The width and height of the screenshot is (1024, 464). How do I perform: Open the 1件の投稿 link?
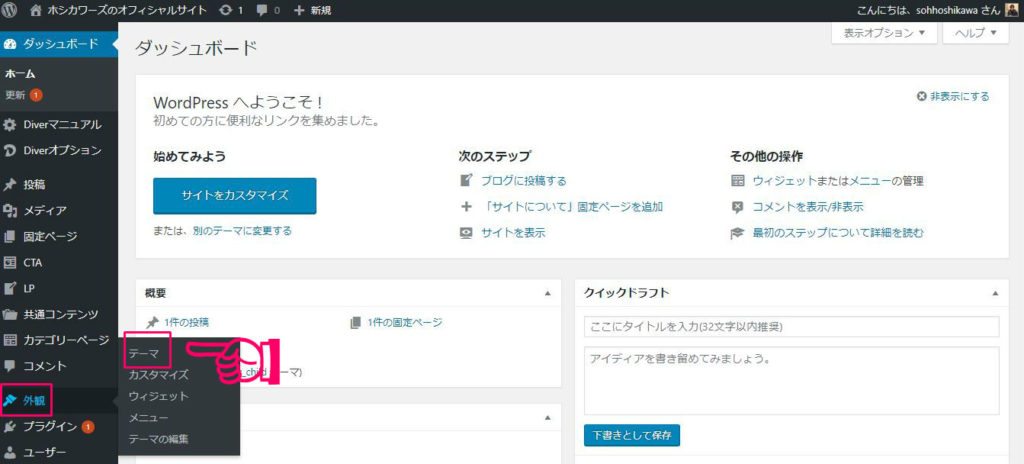coord(187,322)
